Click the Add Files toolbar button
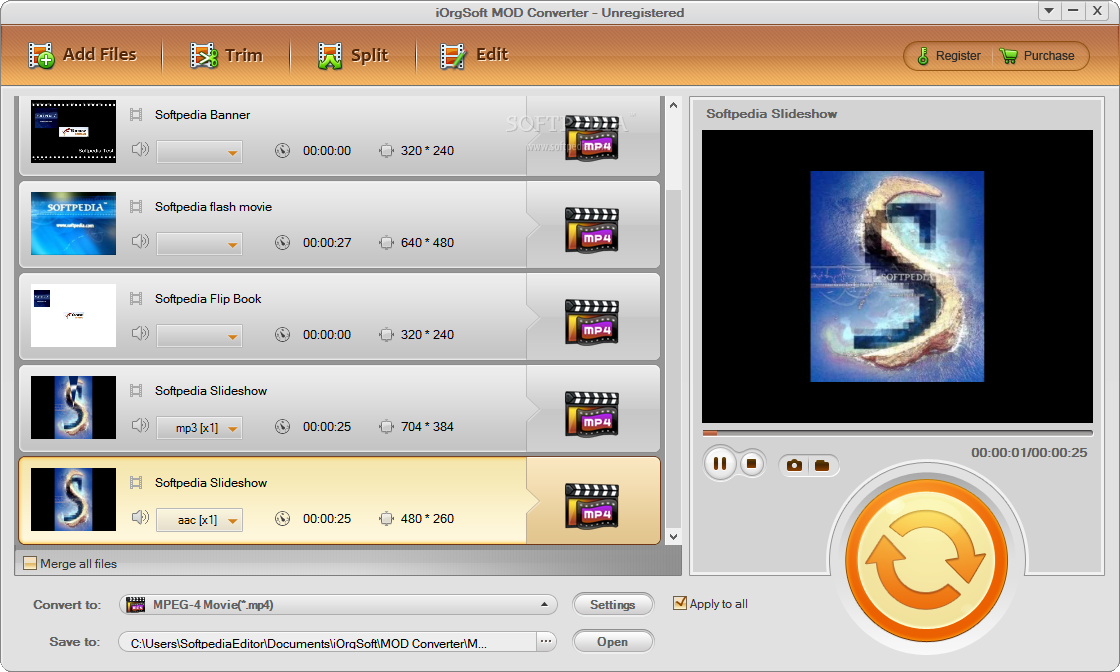Screen dimensions: 1120x672 [82, 55]
